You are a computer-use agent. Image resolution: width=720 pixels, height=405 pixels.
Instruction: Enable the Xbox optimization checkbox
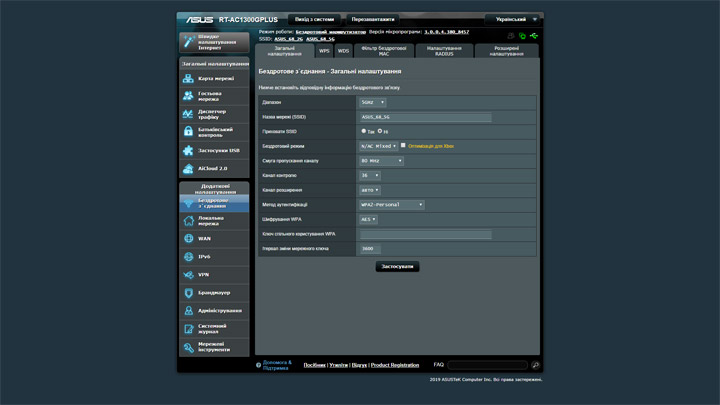pyautogui.click(x=403, y=146)
